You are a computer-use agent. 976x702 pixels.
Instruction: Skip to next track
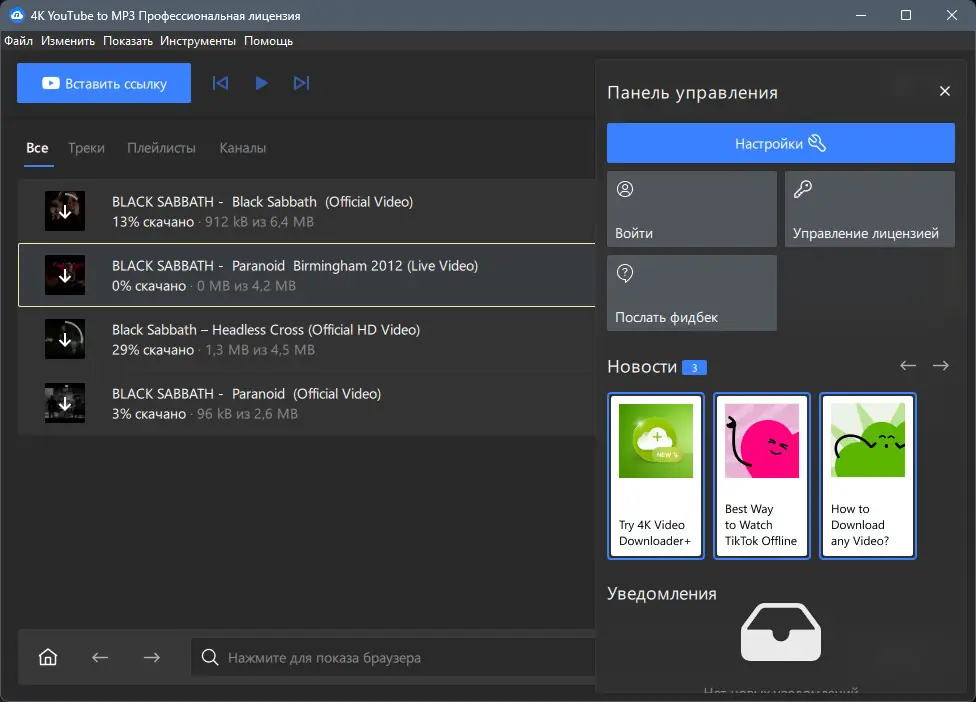[x=301, y=83]
